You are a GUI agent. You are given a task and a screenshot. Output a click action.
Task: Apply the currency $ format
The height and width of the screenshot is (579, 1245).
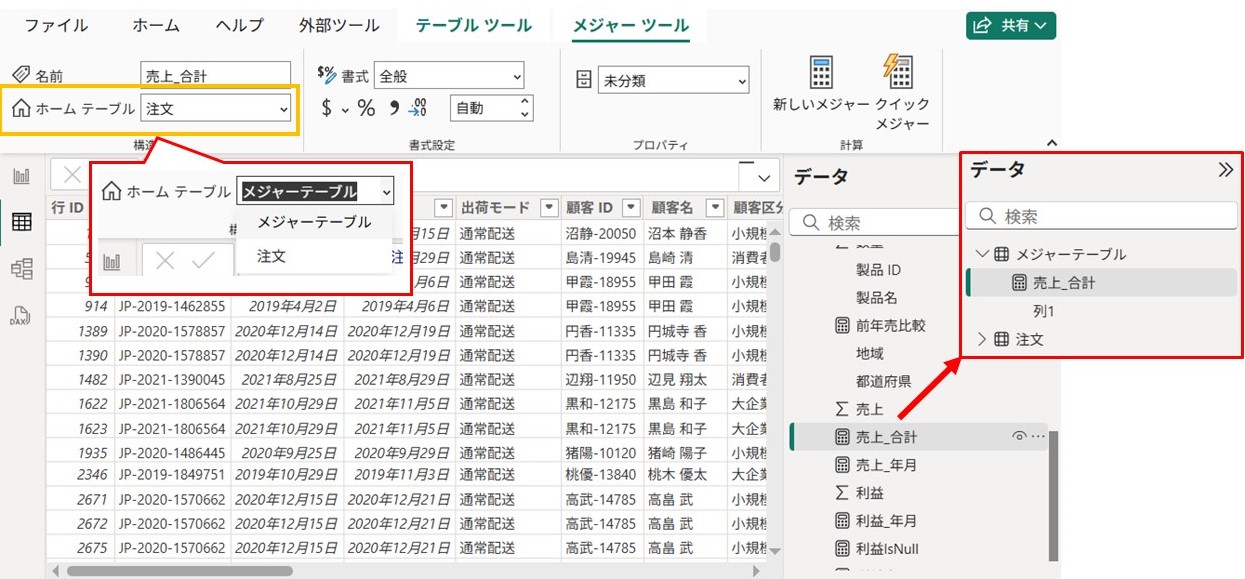point(326,108)
